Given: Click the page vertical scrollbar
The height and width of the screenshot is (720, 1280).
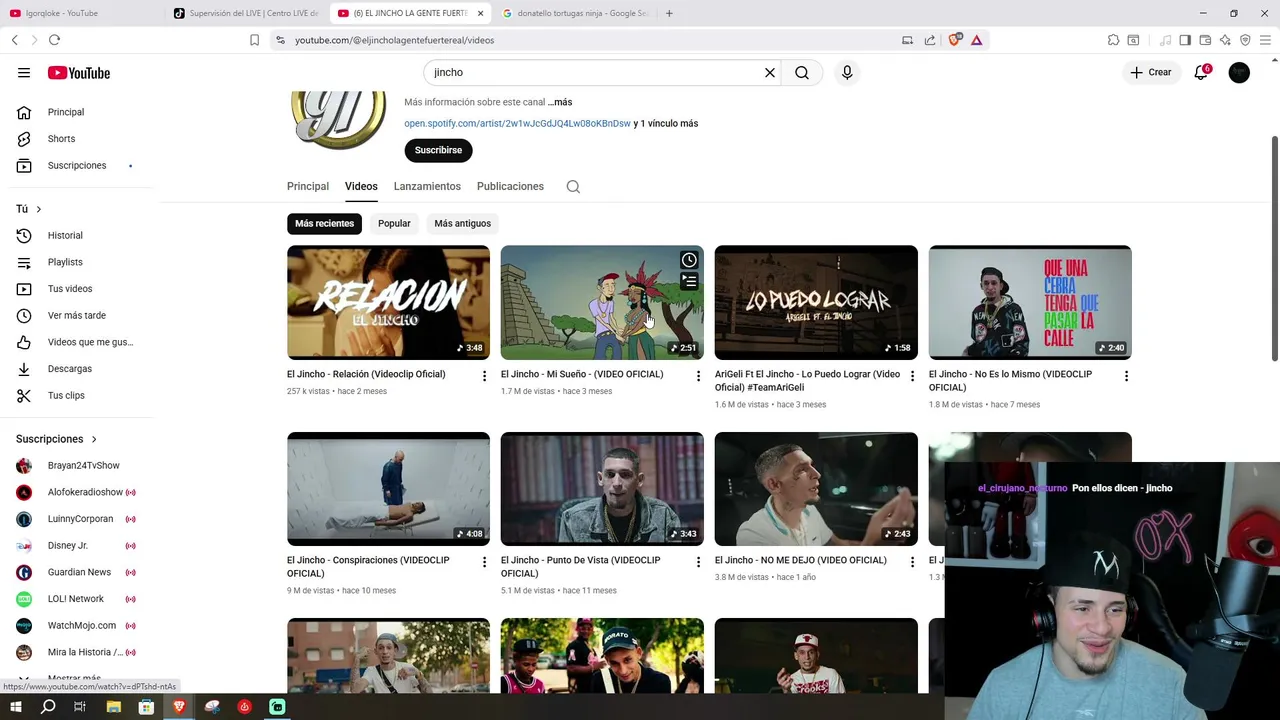Looking at the screenshot, I should (1275, 248).
